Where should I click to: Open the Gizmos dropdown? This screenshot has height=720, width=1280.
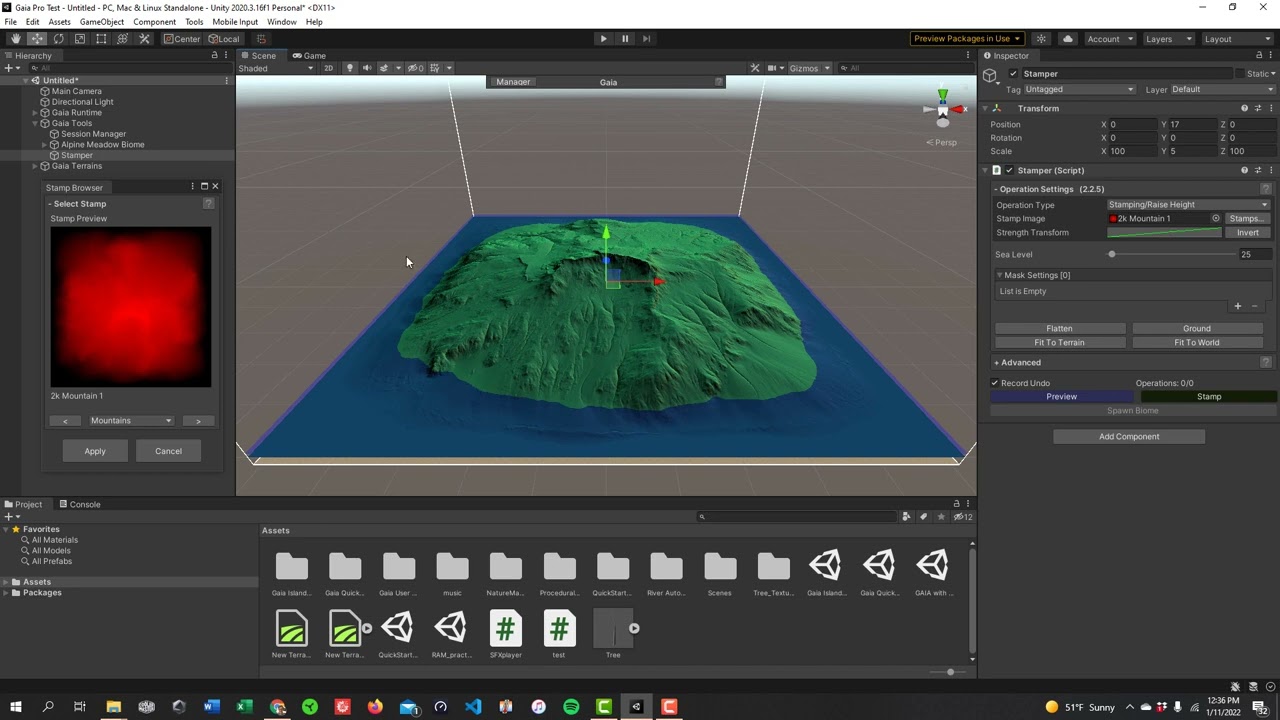coord(809,68)
